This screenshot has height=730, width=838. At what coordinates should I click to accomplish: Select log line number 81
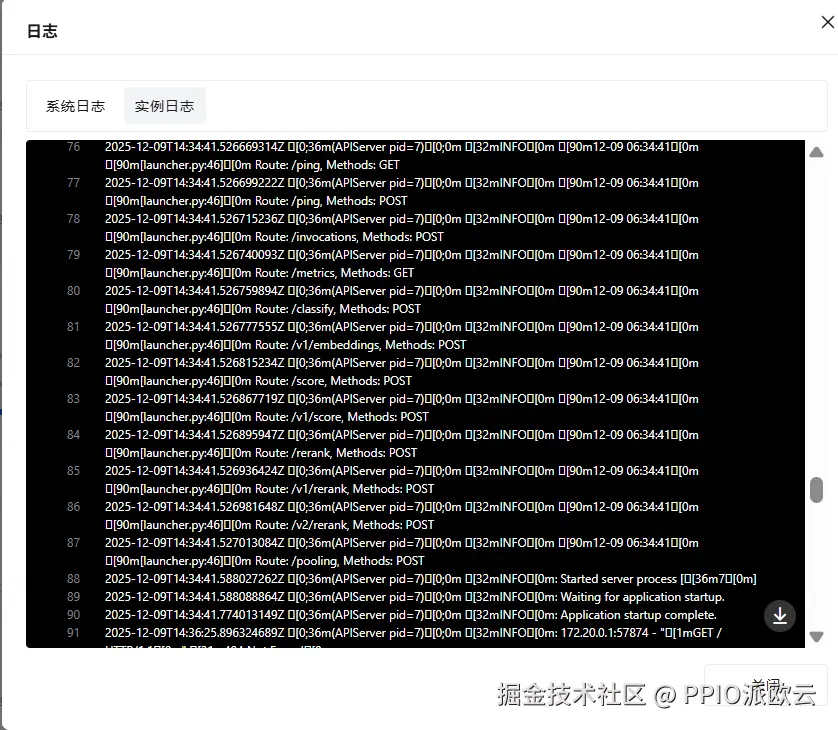(73, 327)
